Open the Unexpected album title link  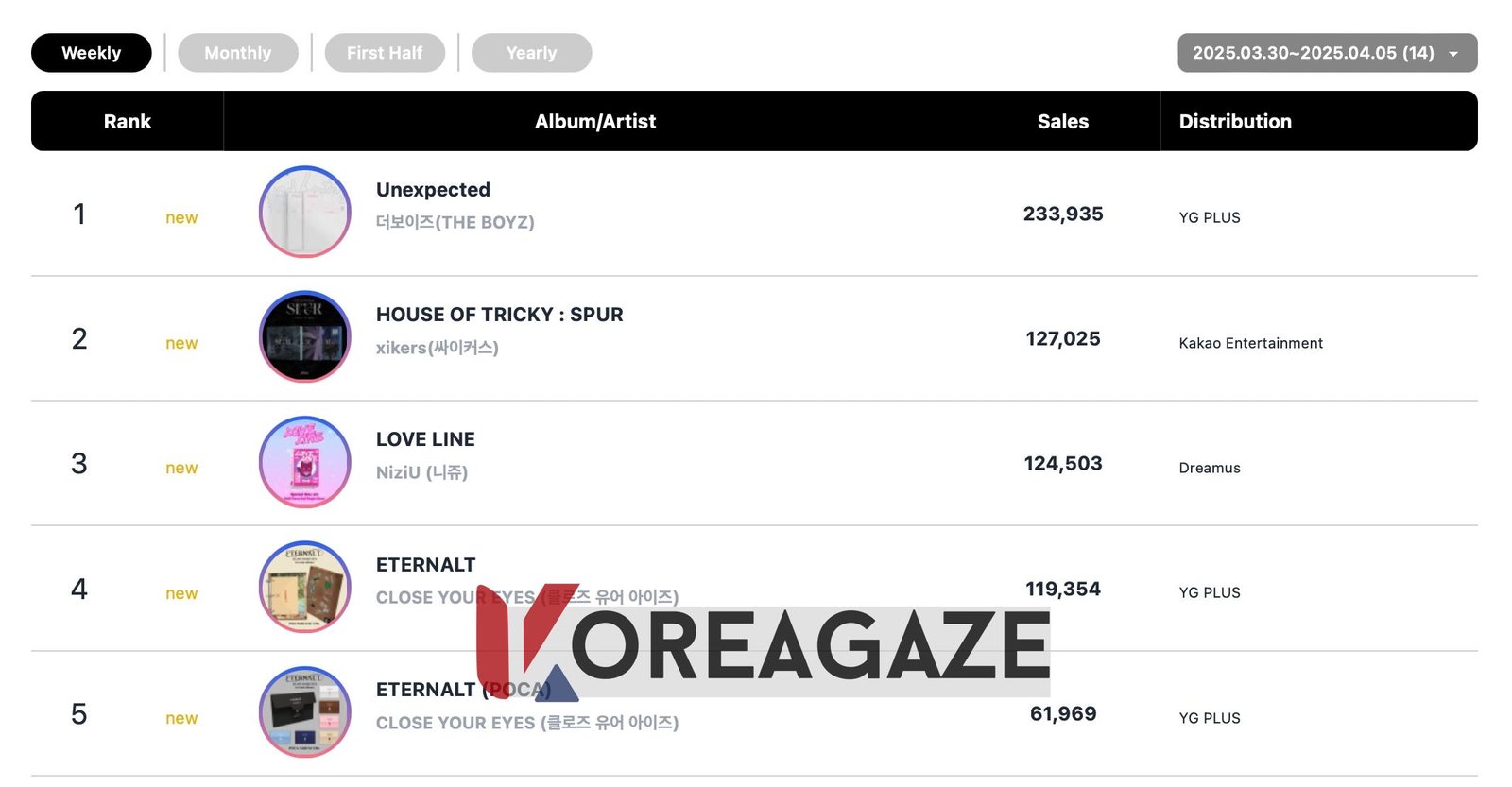tap(433, 190)
